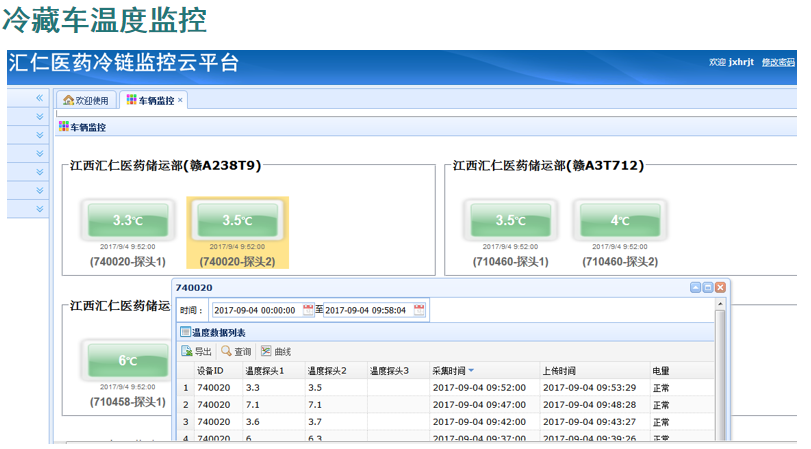This screenshot has height=449, width=811.
Task: Sort by 采集时间 column header arrow
Action: click(471, 371)
